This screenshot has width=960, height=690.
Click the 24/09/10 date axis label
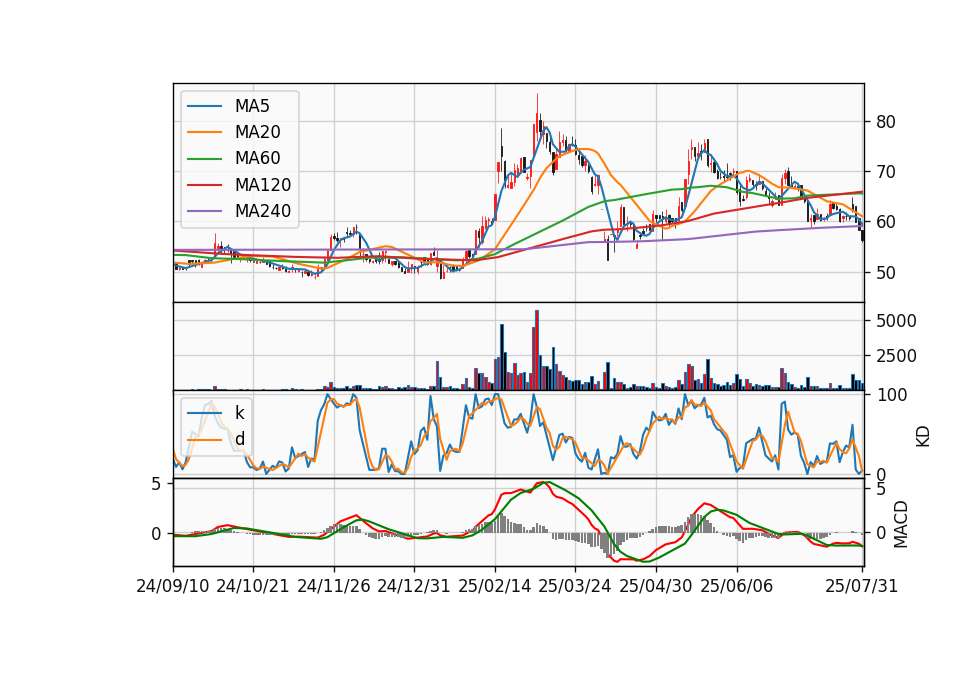pyautogui.click(x=173, y=586)
